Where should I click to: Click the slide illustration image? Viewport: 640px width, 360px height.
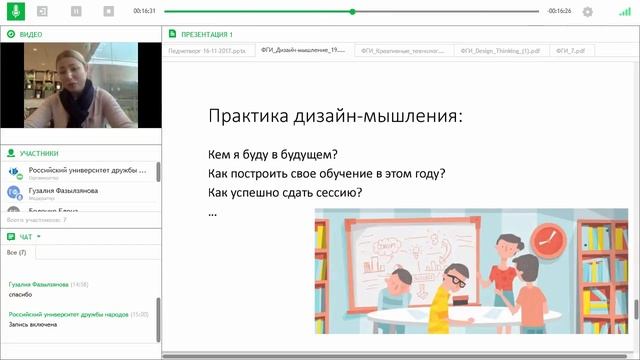471,271
